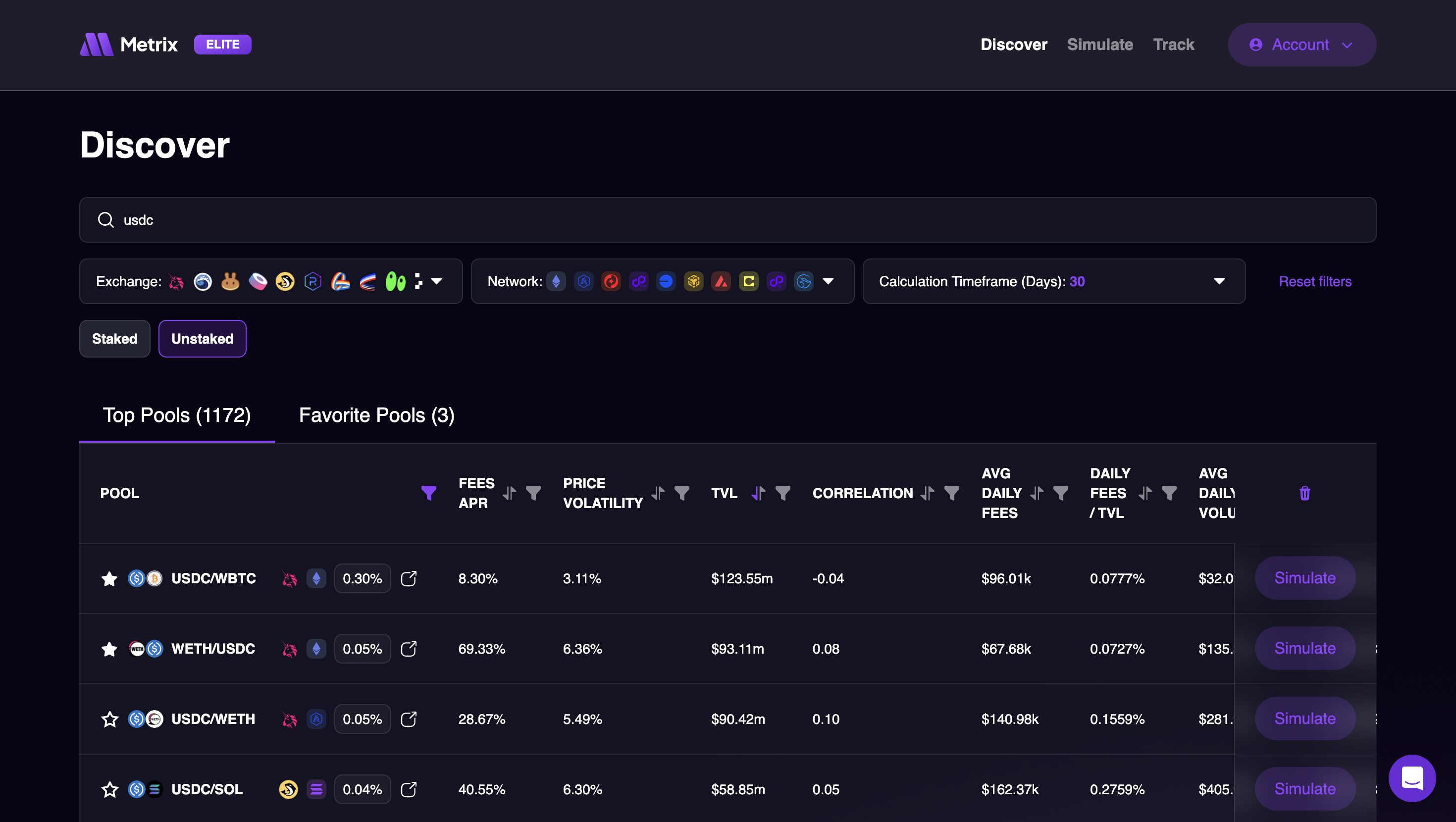The height and width of the screenshot is (822, 1456).
Task: Filter by the Orca exchange icon
Action: click(285, 281)
